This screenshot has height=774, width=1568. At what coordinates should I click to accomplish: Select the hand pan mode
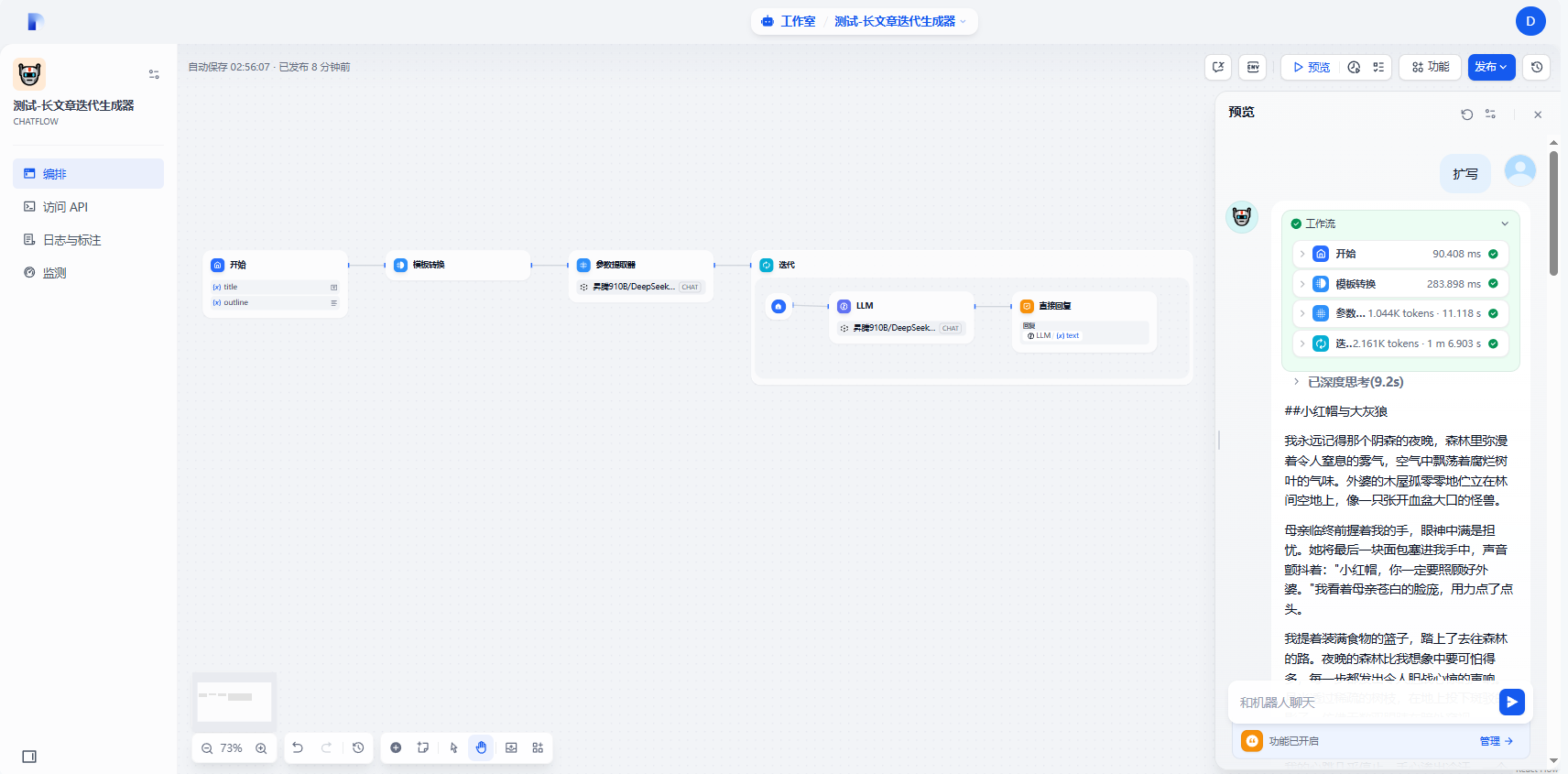pyautogui.click(x=481, y=747)
